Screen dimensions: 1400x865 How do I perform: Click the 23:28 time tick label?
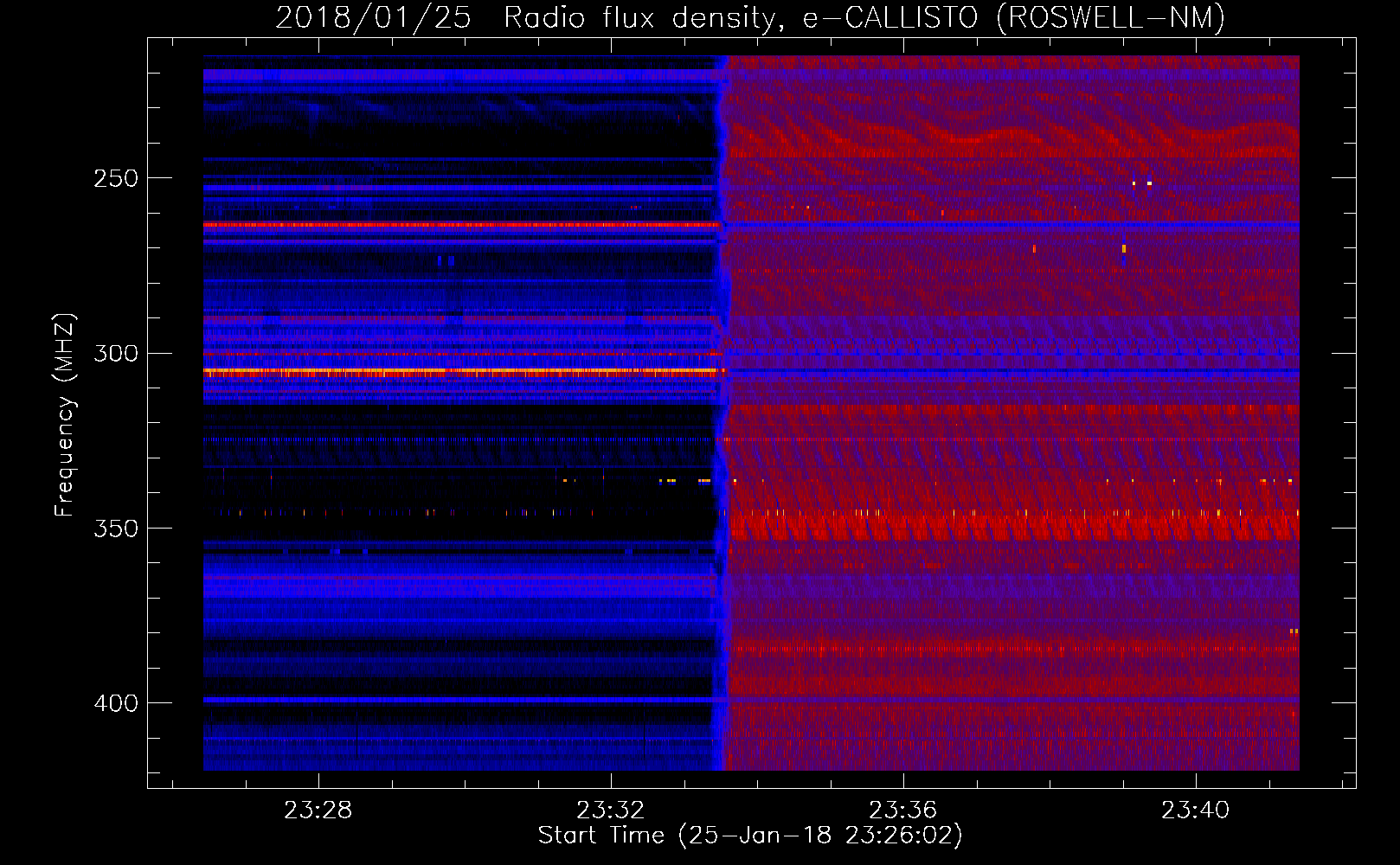point(318,810)
